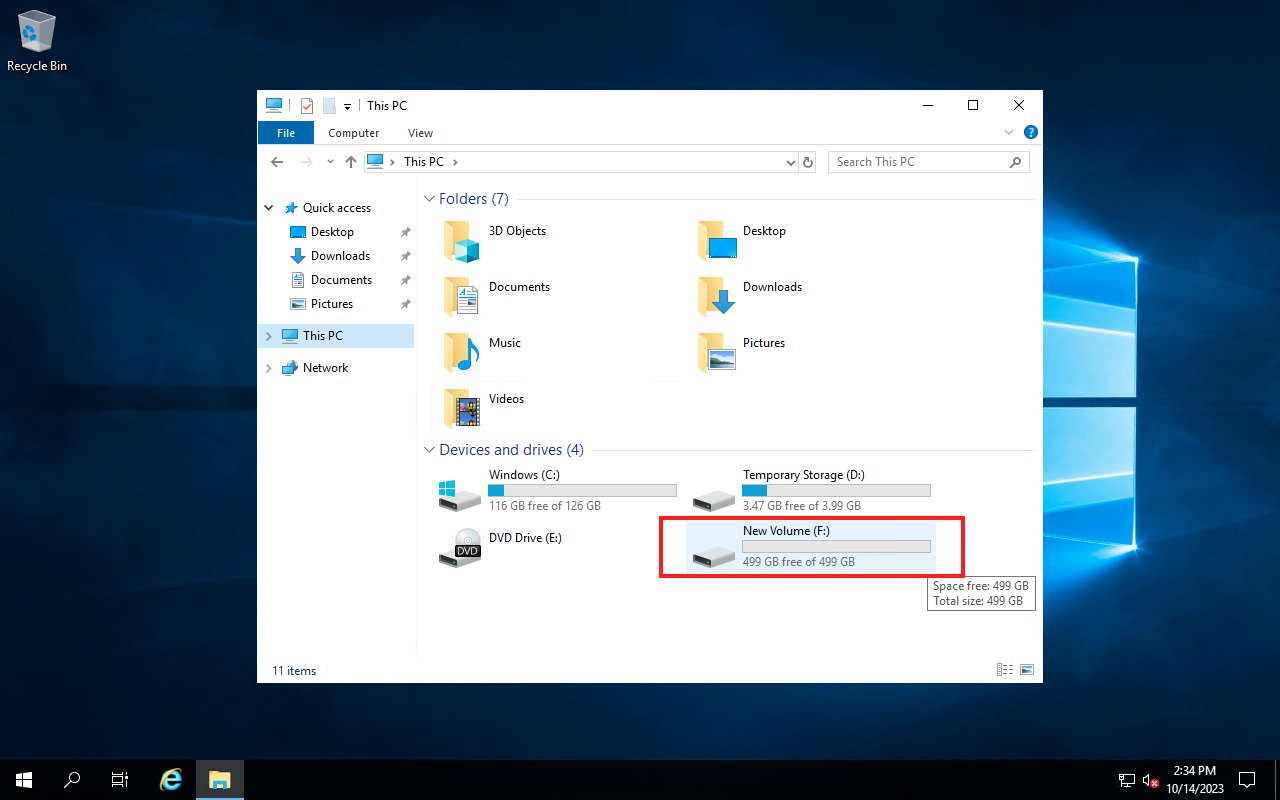Go up one level with Up arrow
This screenshot has width=1280, height=800.
pos(351,162)
